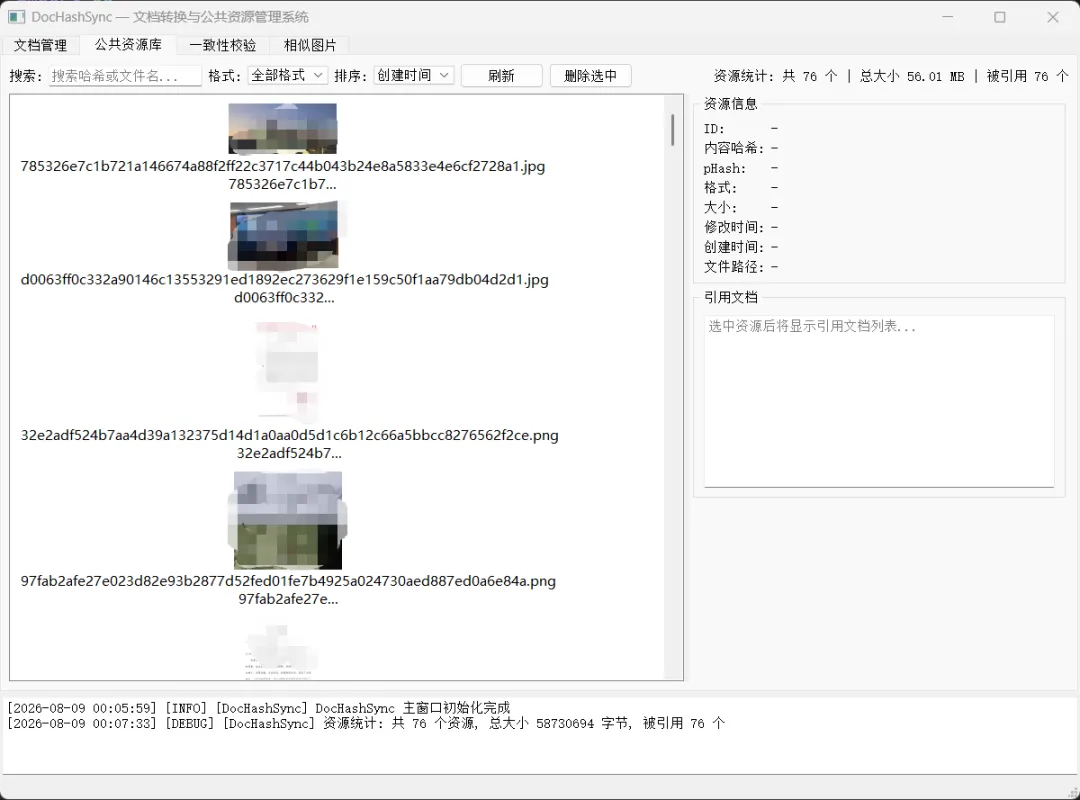1080x800 pixels.
Task: Minimize the DocHashSync window
Action: click(x=948, y=17)
